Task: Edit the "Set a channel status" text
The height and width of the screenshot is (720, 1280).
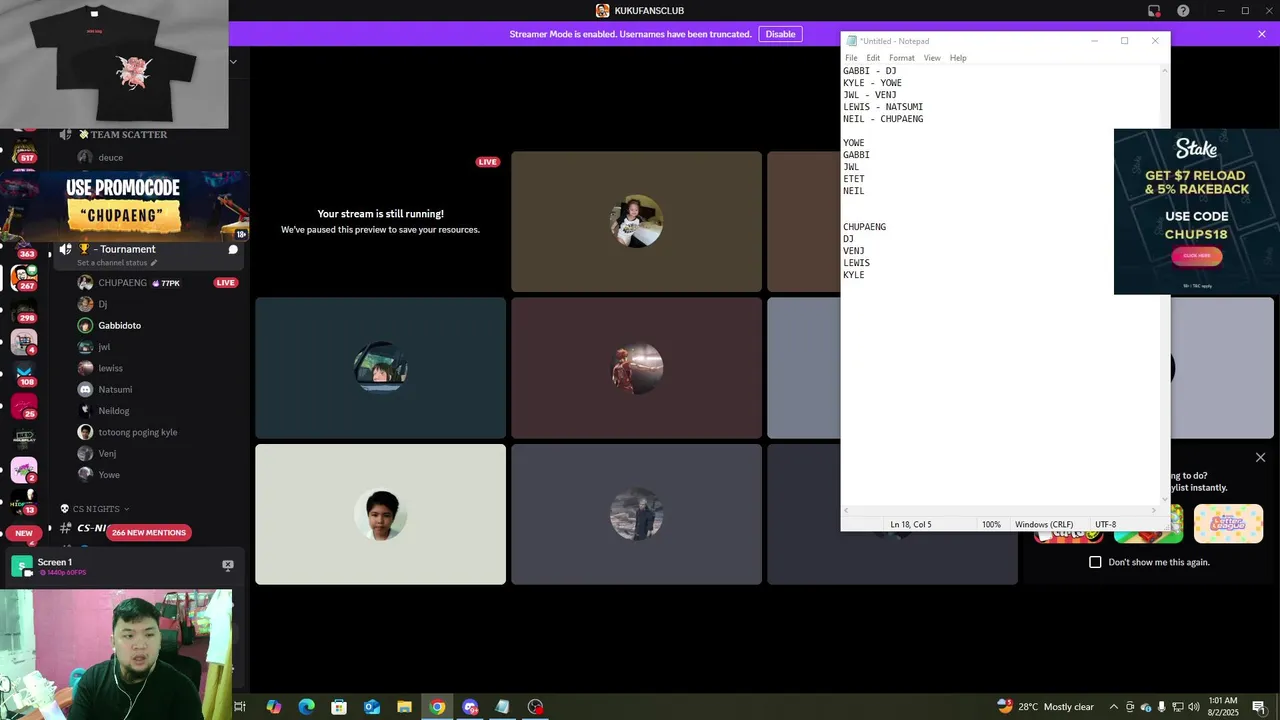Action: 117,263
